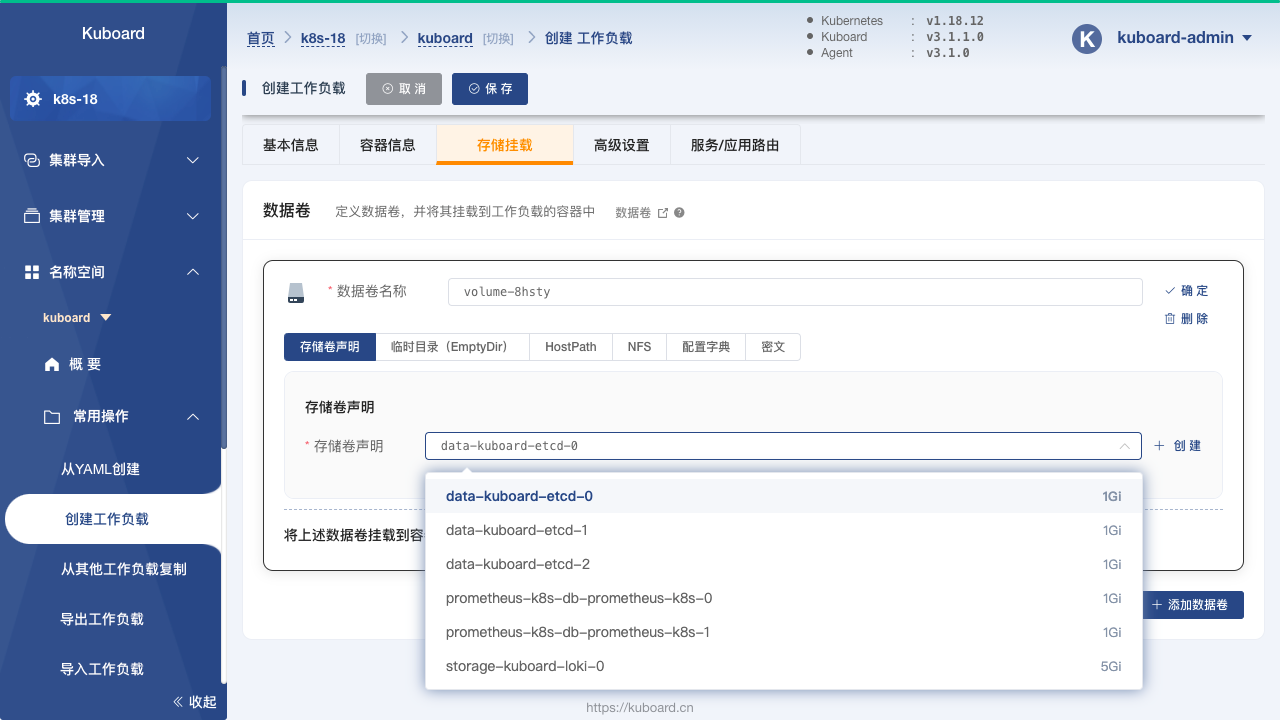The height and width of the screenshot is (720, 1280).
Task: Click the sidebar vertical scrollbar
Action: pos(224,258)
